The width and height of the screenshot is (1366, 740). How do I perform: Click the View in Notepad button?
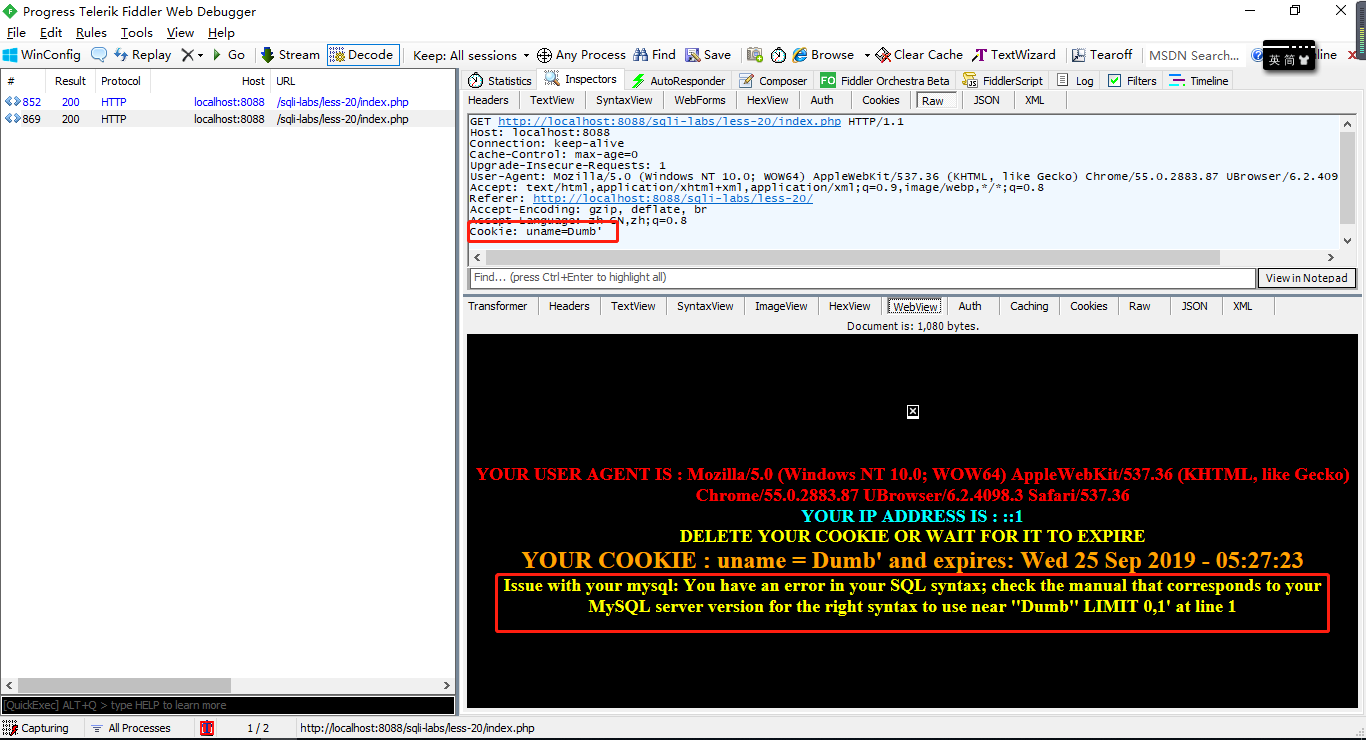1306,278
